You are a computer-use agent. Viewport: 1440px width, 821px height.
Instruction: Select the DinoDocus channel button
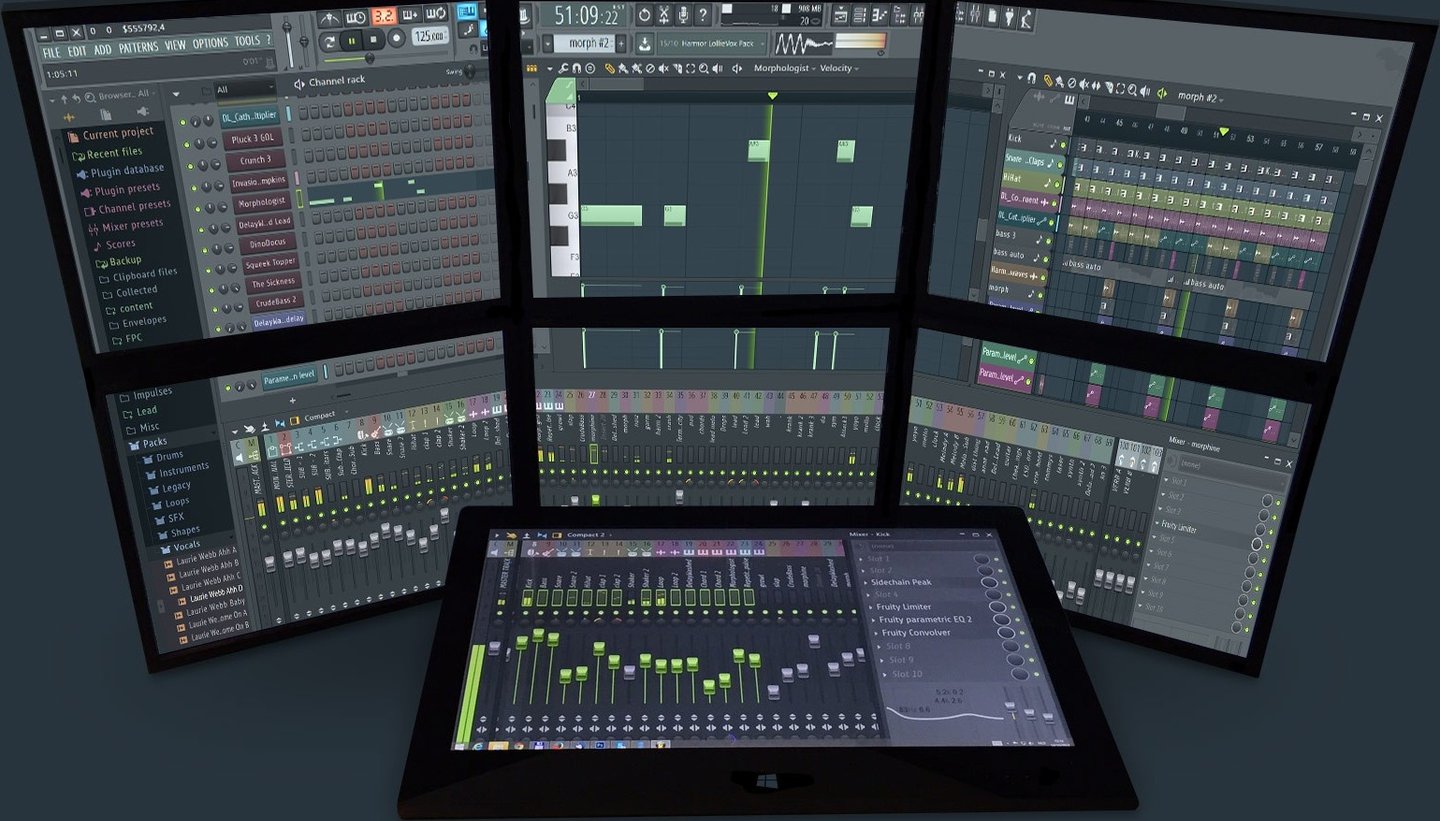(266, 243)
